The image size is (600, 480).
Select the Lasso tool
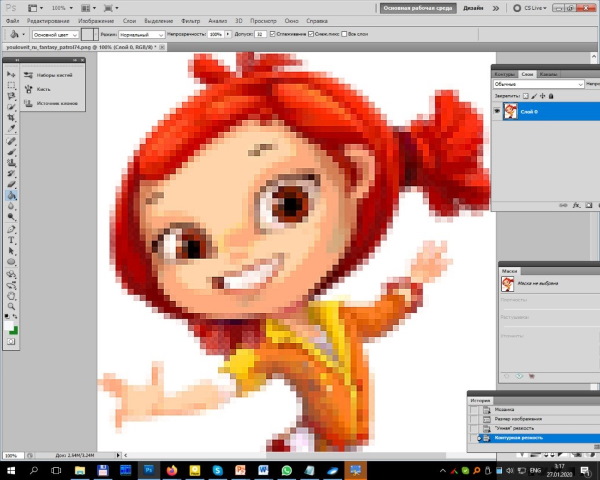pyautogui.click(x=11, y=96)
